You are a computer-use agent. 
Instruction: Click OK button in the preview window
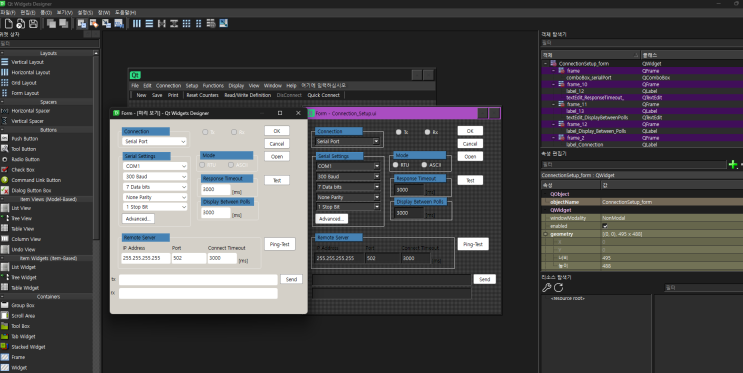277,131
